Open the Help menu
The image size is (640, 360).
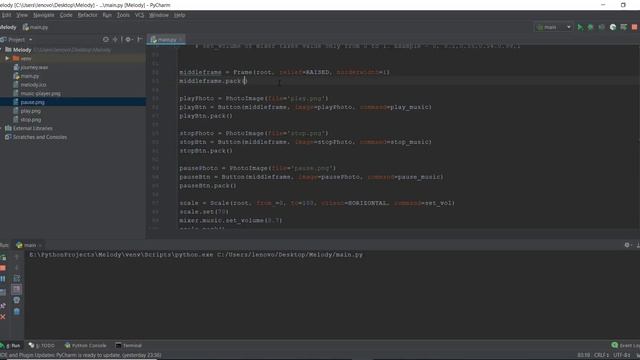(179, 15)
